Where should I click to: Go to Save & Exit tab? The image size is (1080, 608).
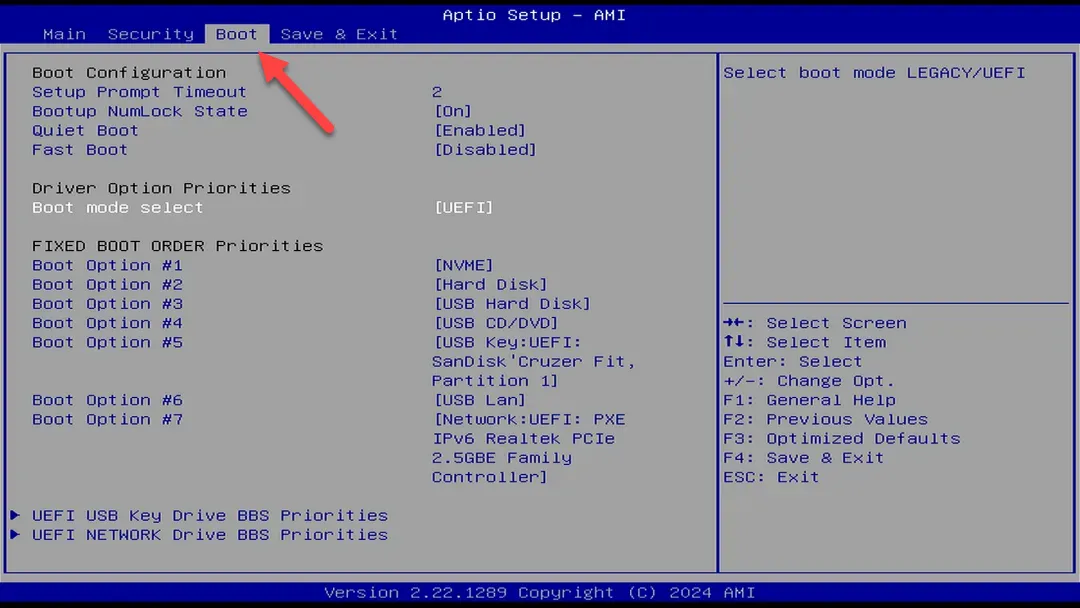pos(339,34)
